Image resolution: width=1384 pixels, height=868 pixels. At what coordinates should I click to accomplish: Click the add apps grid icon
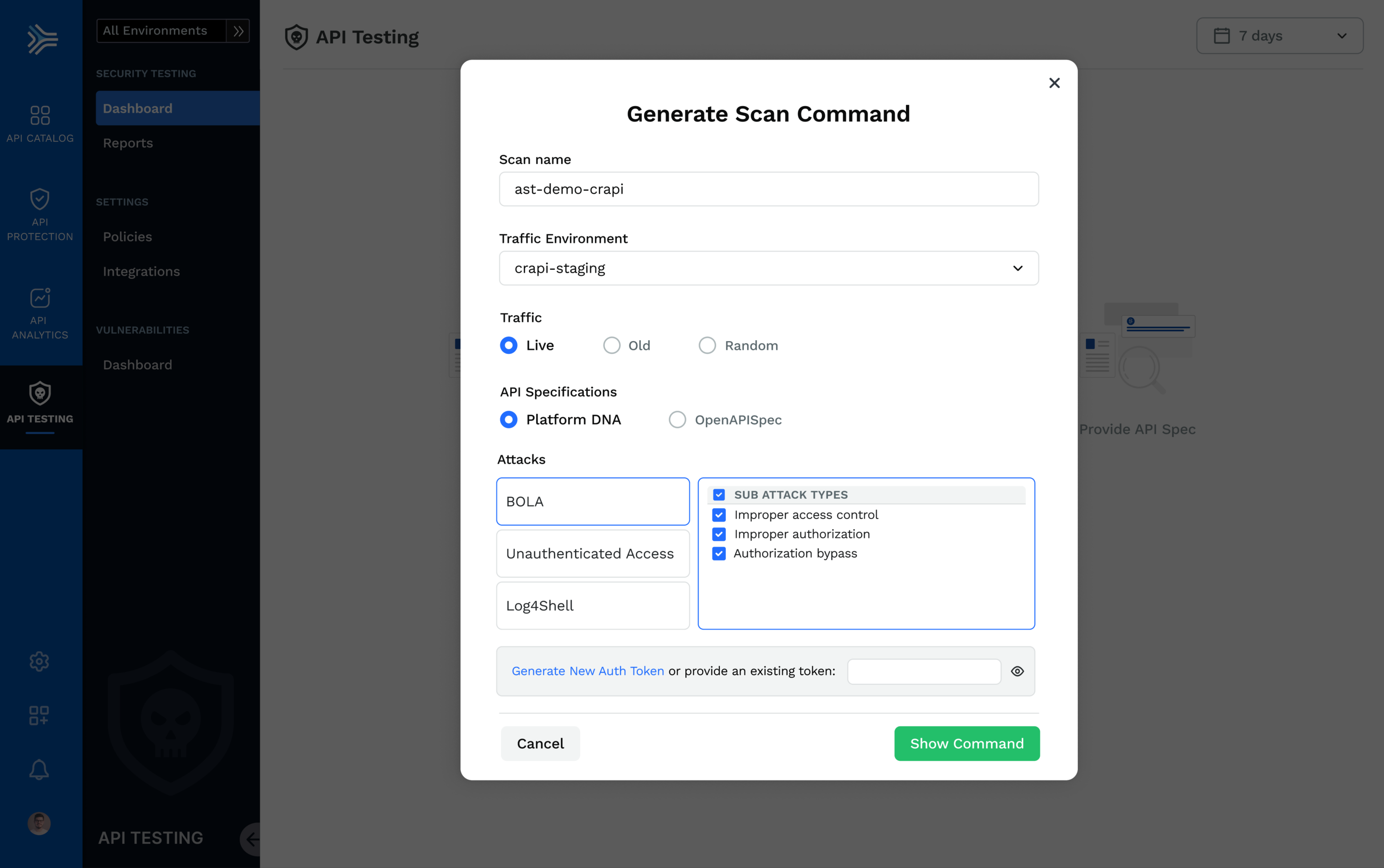39,715
